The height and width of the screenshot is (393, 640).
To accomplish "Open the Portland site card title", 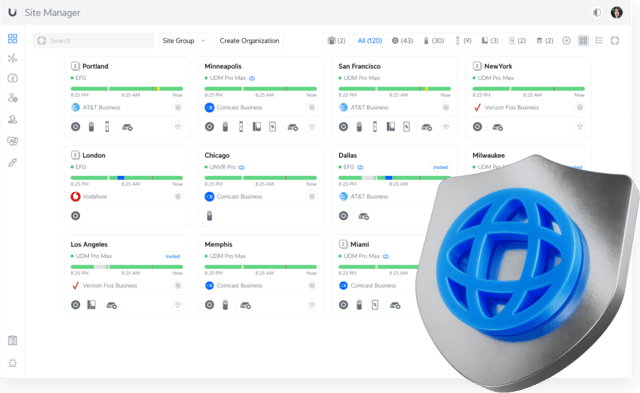I will [x=96, y=66].
